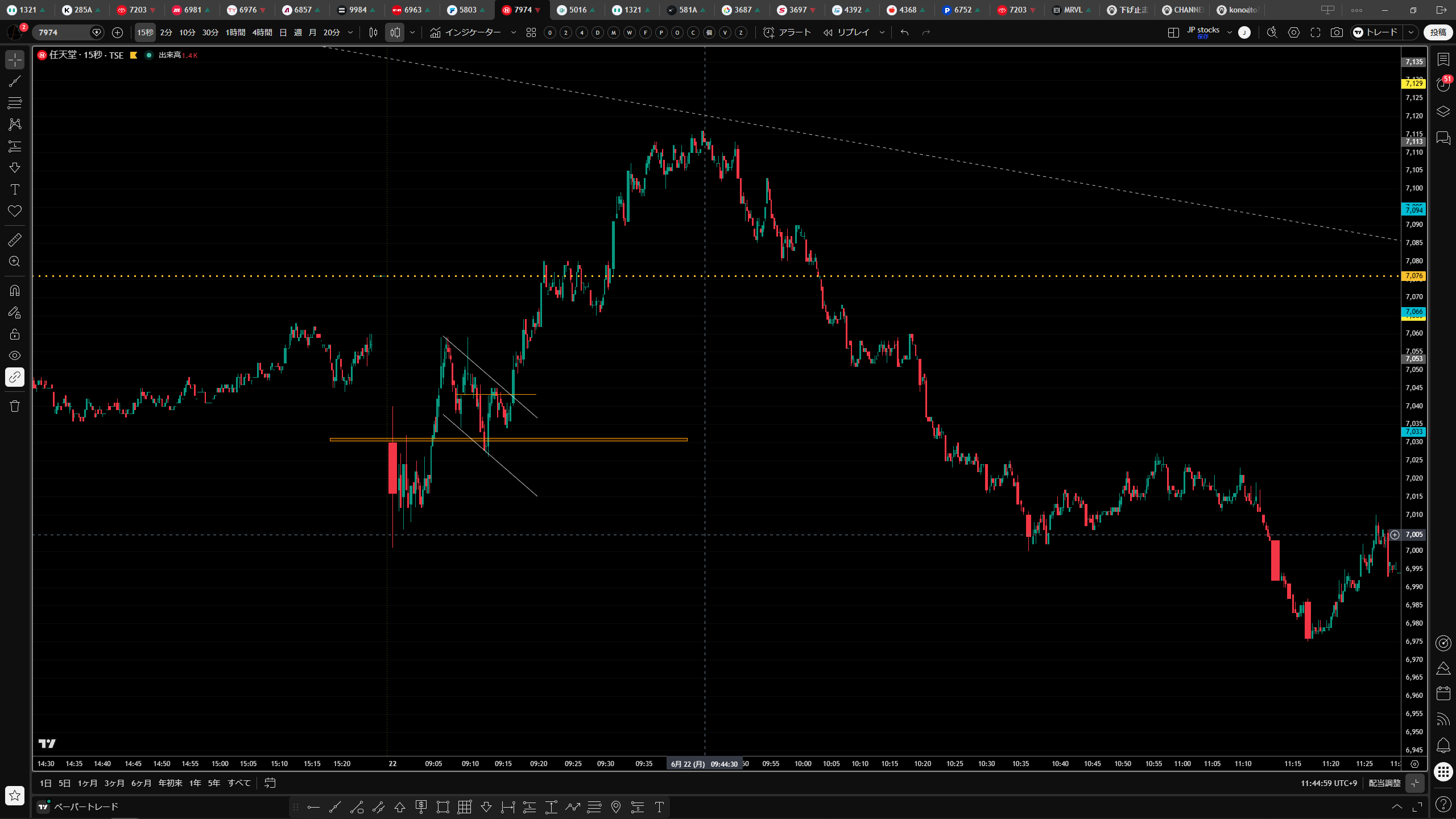Open the watchlist panel icon

coord(1443,59)
